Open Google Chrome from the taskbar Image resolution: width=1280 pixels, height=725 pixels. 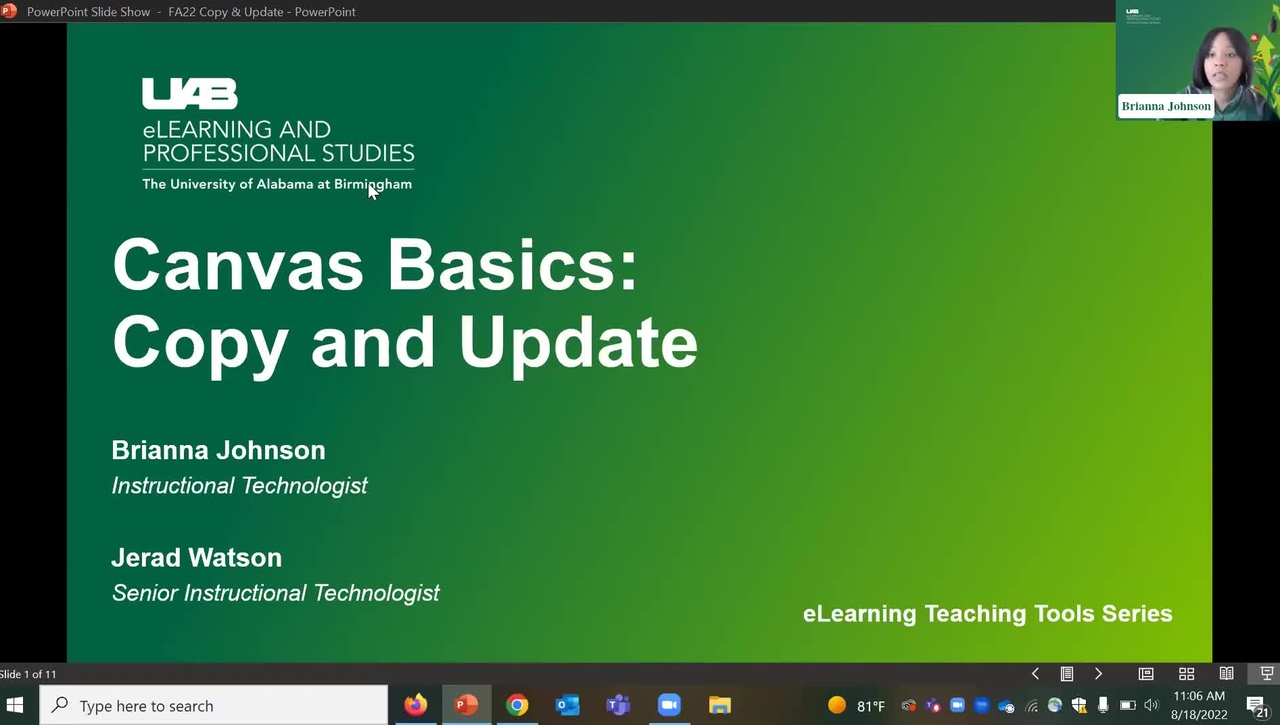(517, 705)
